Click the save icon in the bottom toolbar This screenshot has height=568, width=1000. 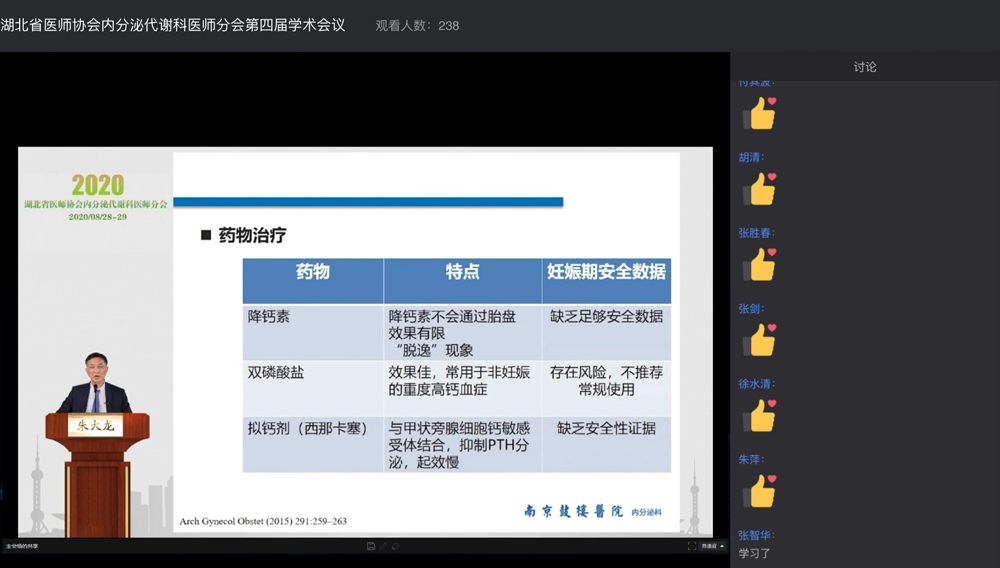point(371,546)
